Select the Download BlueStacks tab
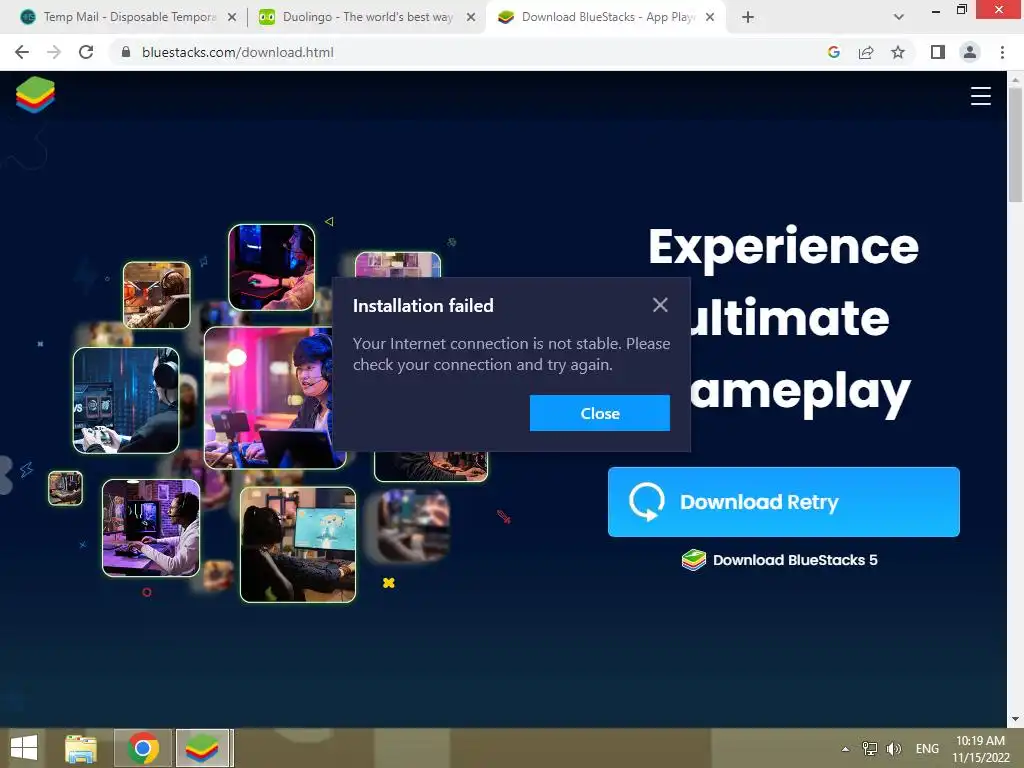Screen dimensions: 1024x768 (x=605, y=17)
